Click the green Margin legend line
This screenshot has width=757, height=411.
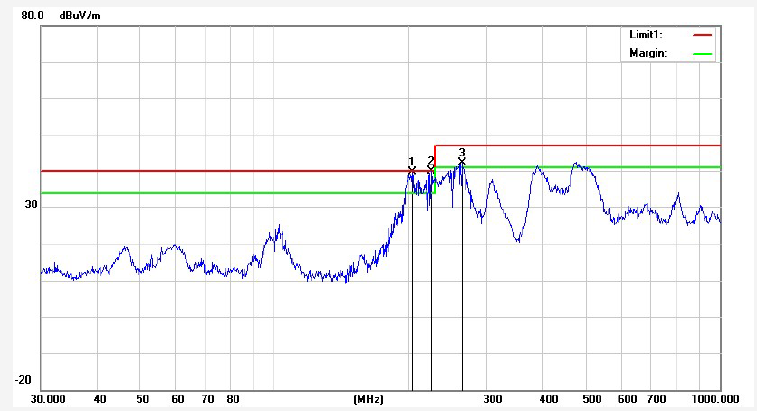click(702, 53)
